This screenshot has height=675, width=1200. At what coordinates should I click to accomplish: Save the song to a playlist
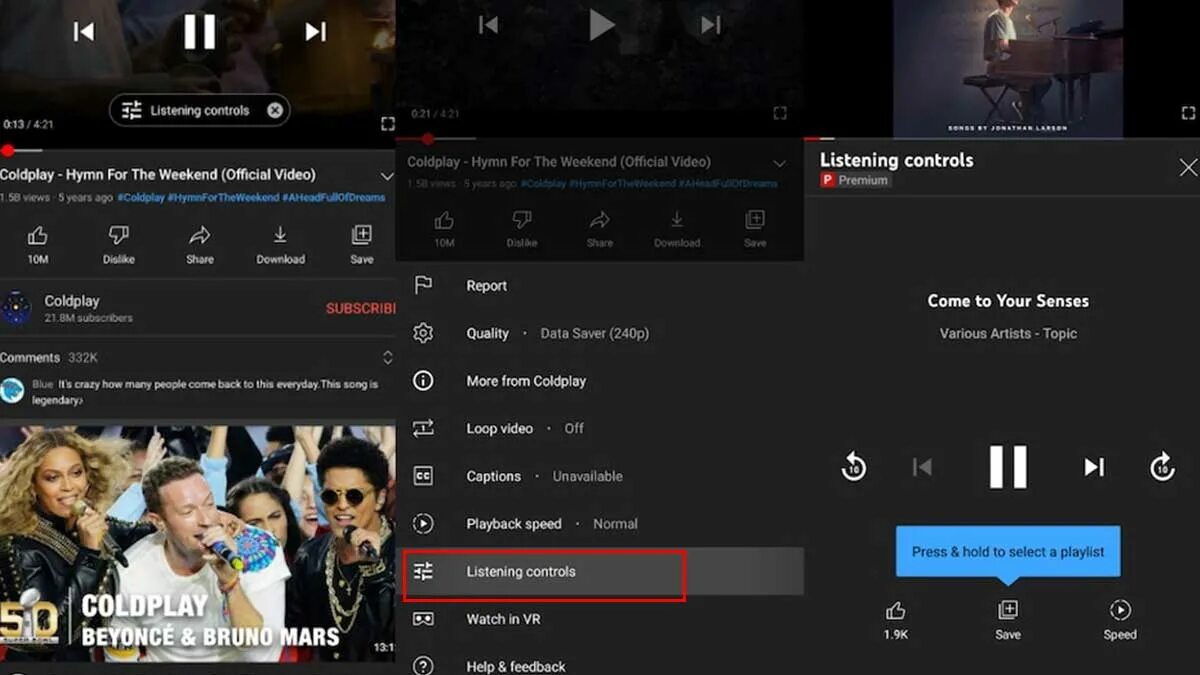1008,620
